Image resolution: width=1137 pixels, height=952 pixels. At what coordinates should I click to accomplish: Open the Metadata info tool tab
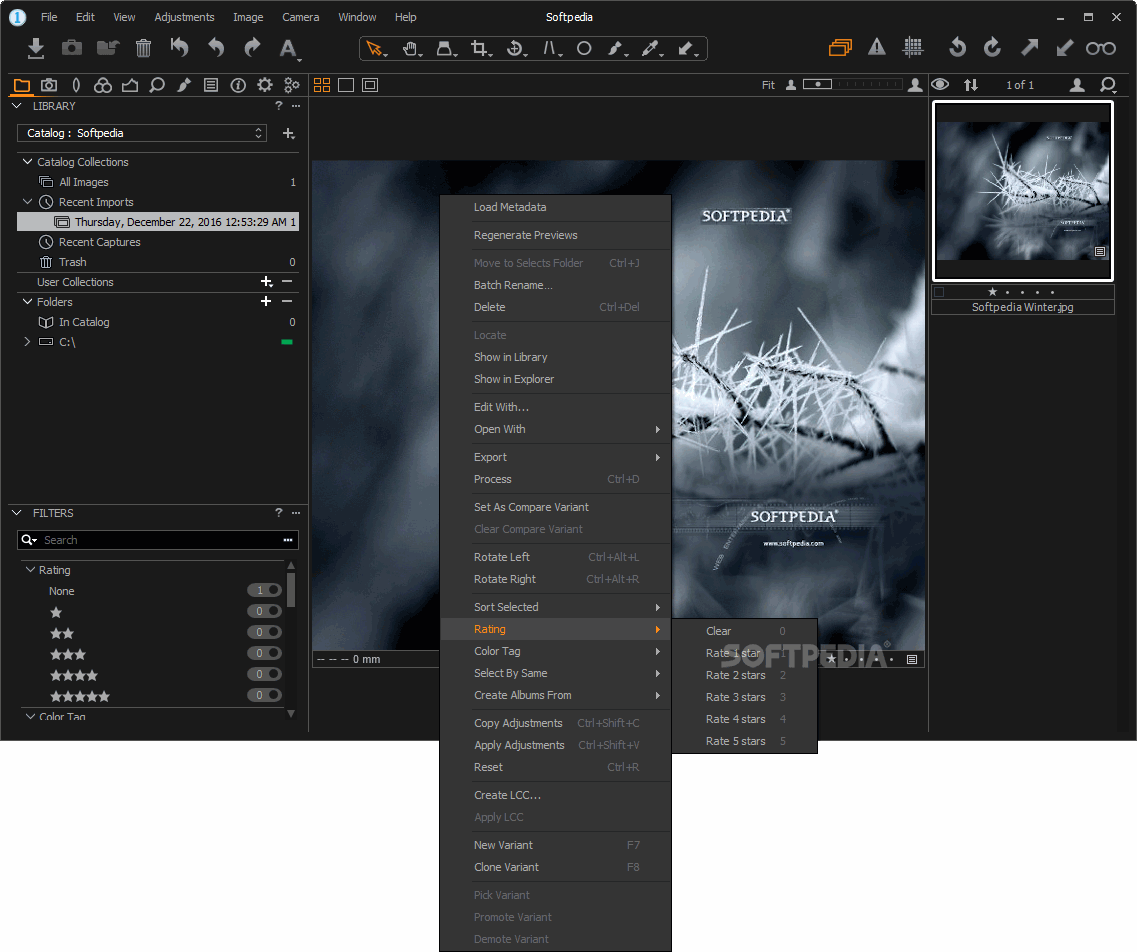tap(238, 85)
